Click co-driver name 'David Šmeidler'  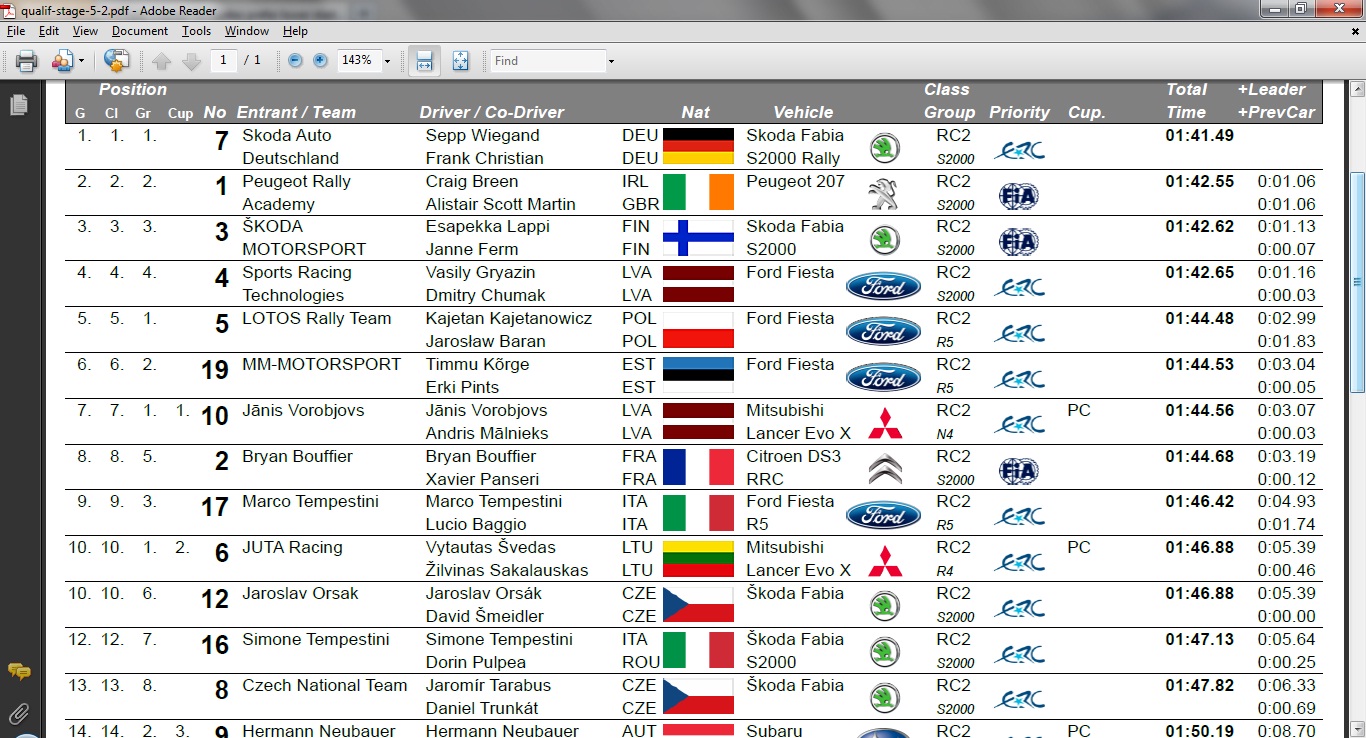coord(485,616)
